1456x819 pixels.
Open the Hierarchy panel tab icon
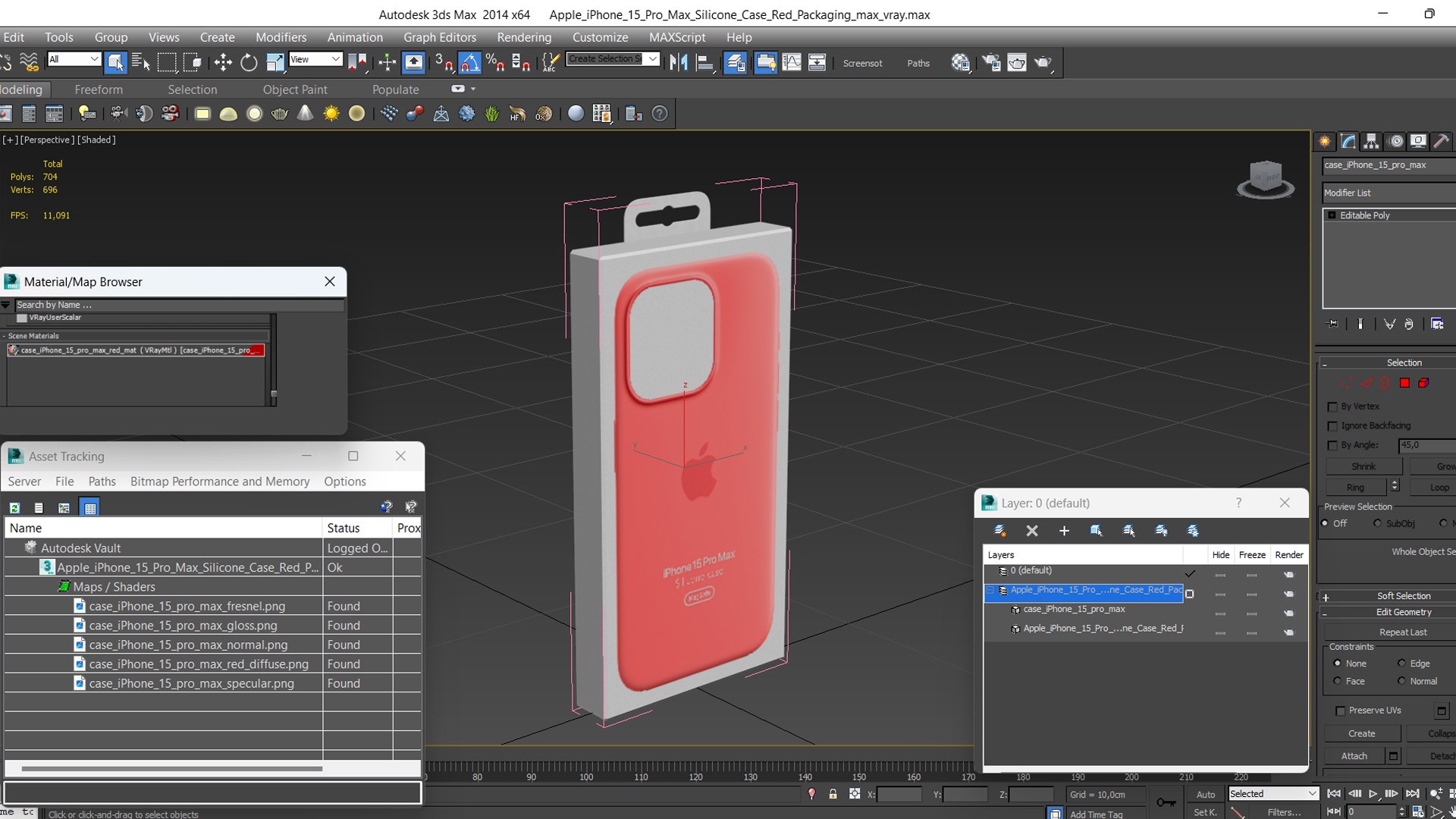(x=1371, y=141)
